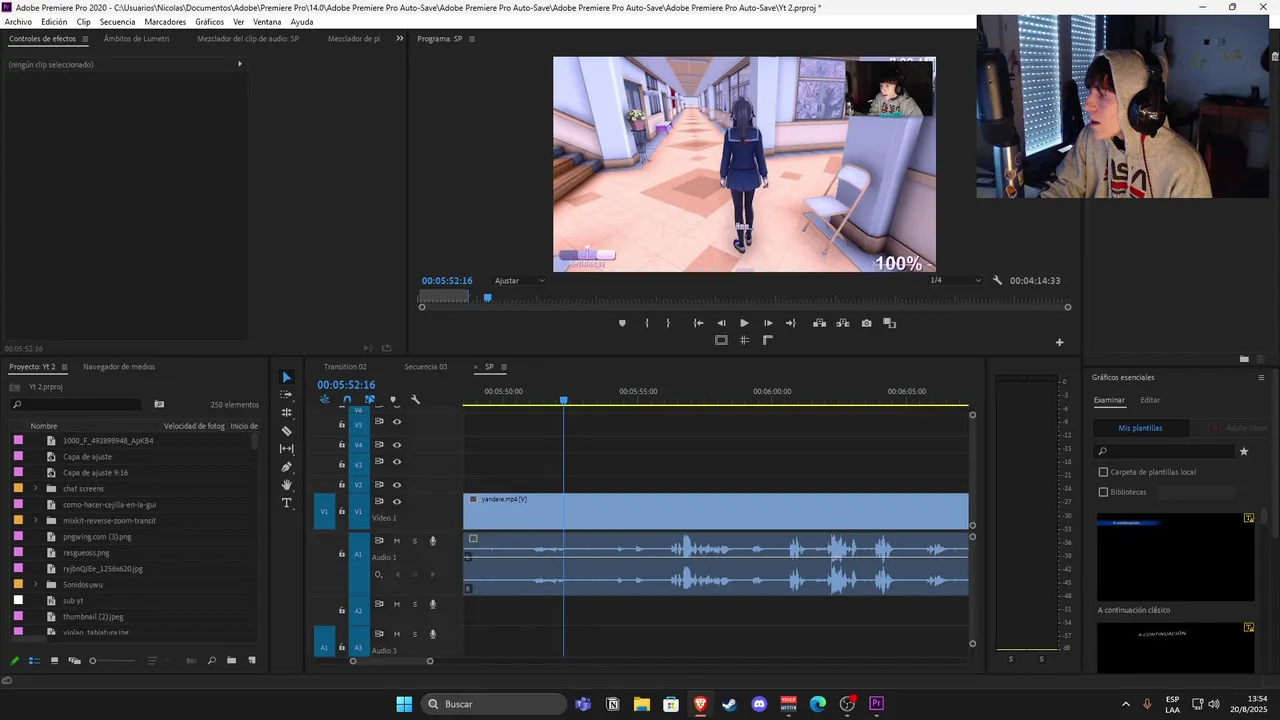Viewport: 1280px width, 720px height.
Task: Select the Hand tool
Action: point(287,485)
